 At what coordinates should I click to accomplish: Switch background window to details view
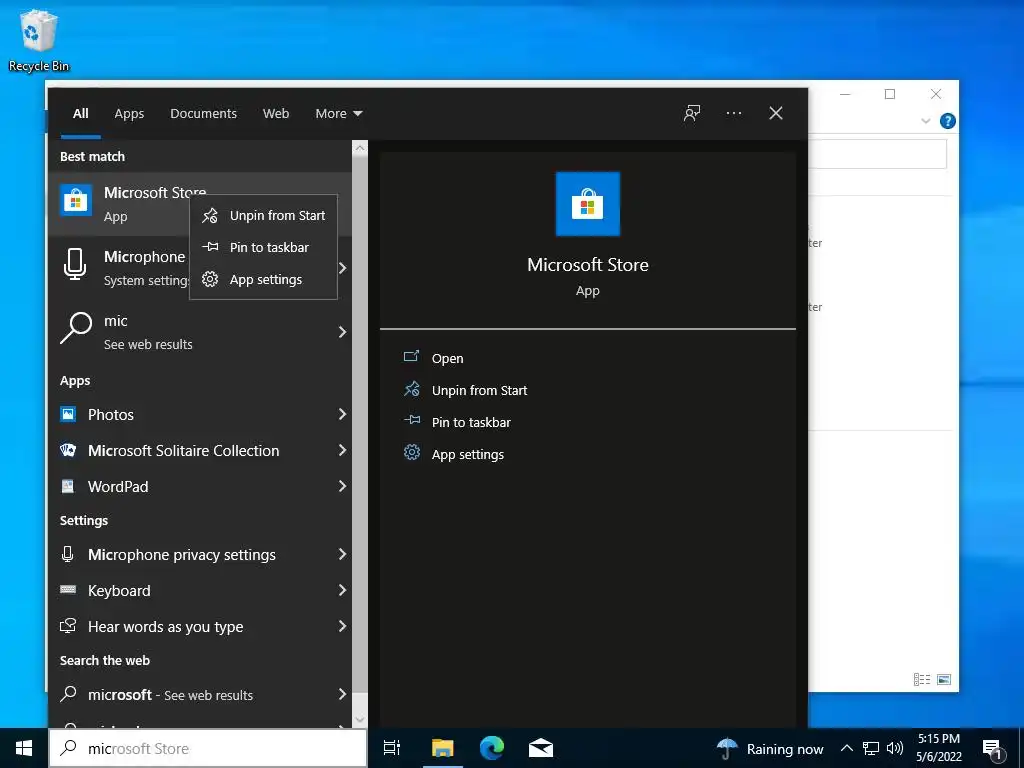click(x=921, y=680)
